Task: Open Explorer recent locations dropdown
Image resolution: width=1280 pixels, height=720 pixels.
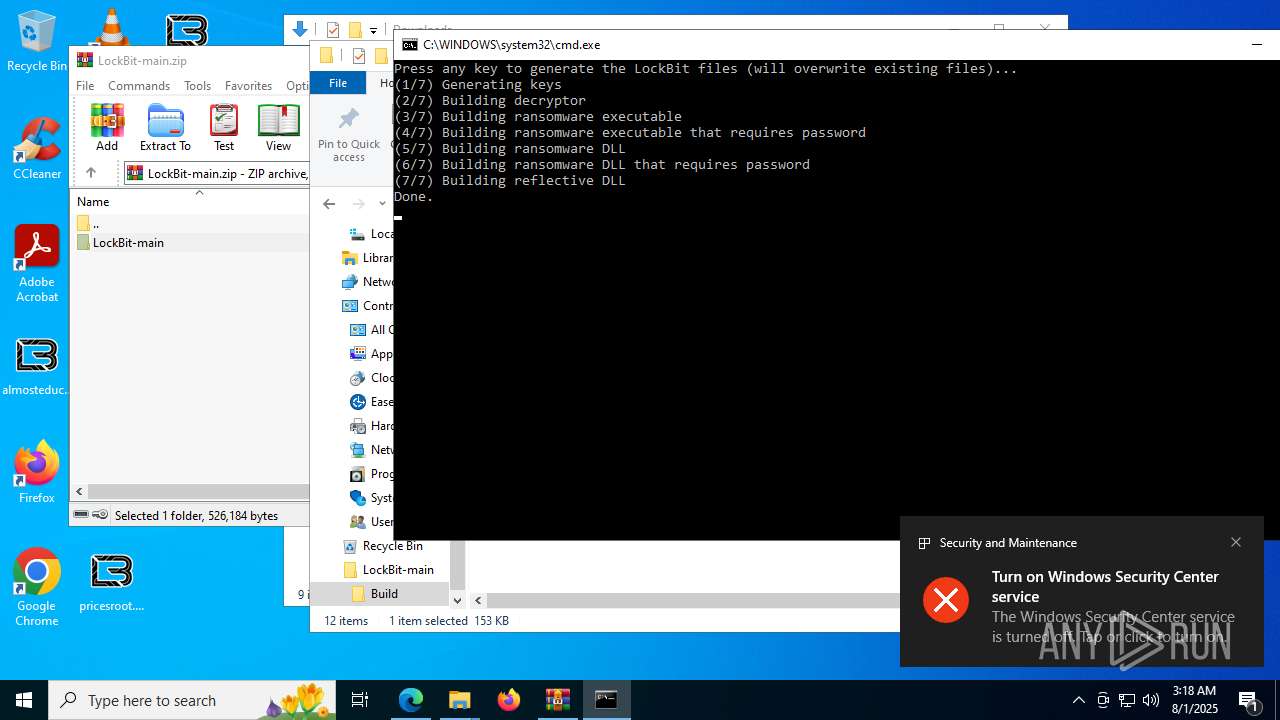Action: [x=382, y=204]
